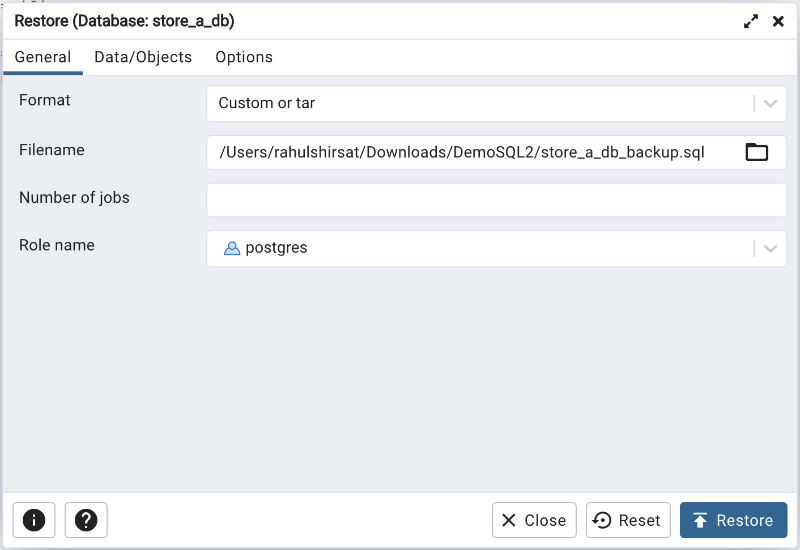Click the Close button
The width and height of the screenshot is (800, 550).
[x=534, y=520]
